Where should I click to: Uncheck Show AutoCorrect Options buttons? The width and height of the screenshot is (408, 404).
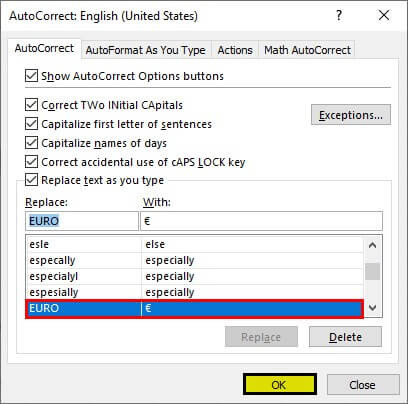31,76
